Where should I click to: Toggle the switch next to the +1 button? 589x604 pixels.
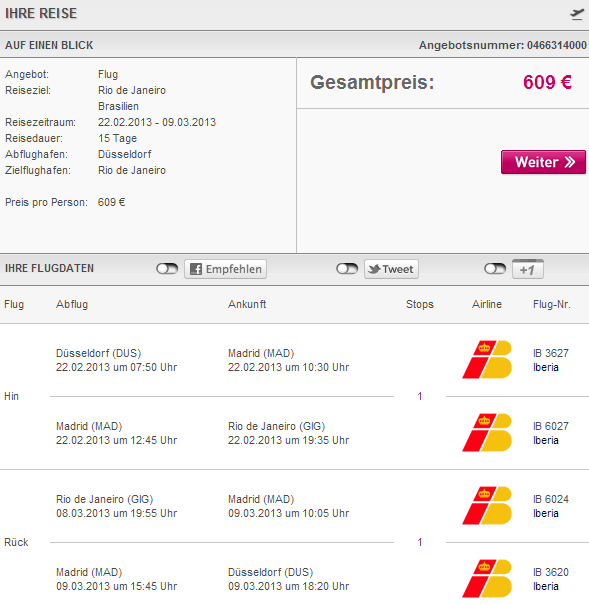(495, 268)
